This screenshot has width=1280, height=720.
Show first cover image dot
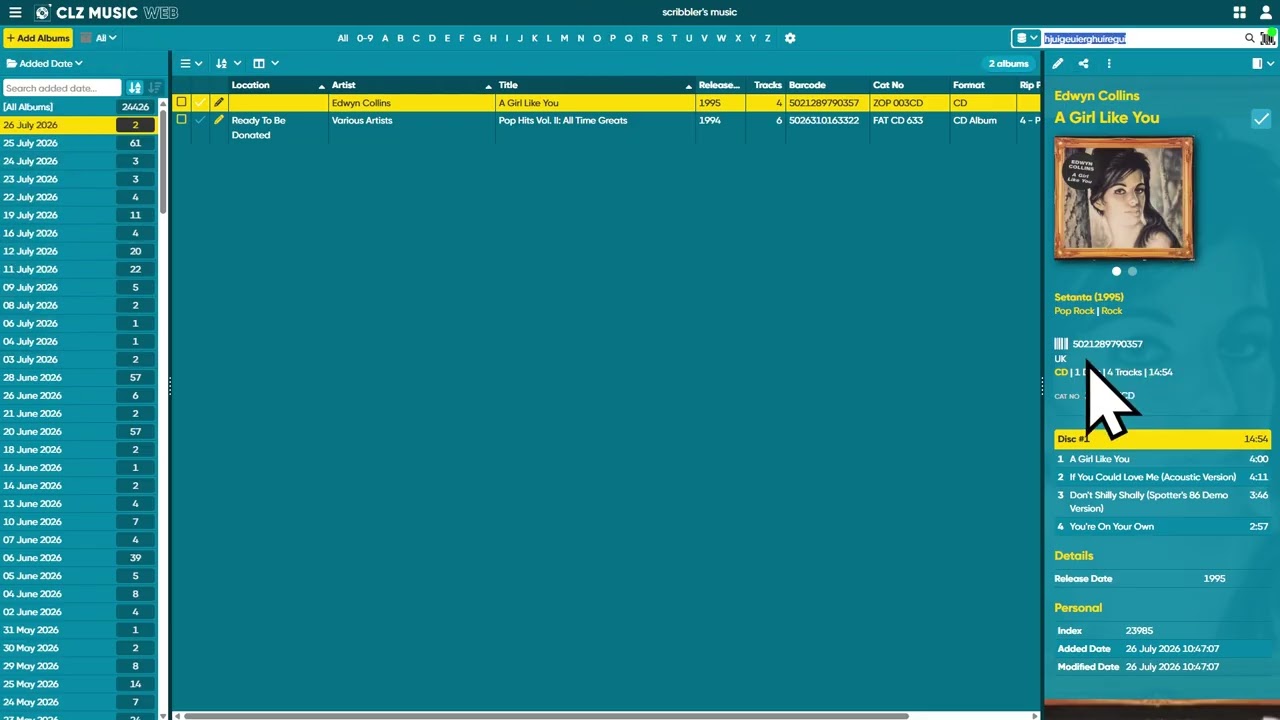coord(1116,271)
